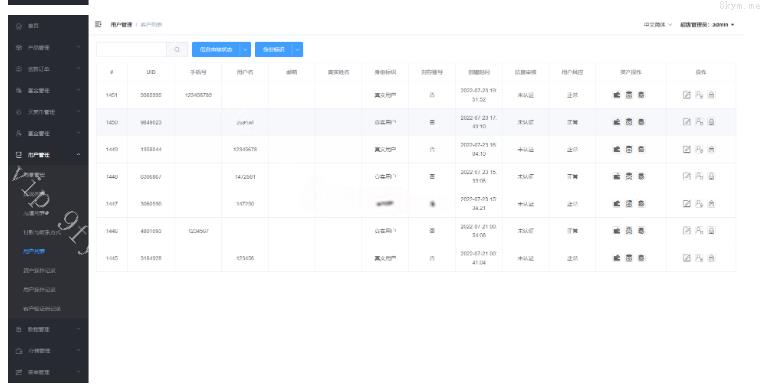The image size is (760, 385).
Task: Select UID cell 9849023
Action: pos(151,123)
